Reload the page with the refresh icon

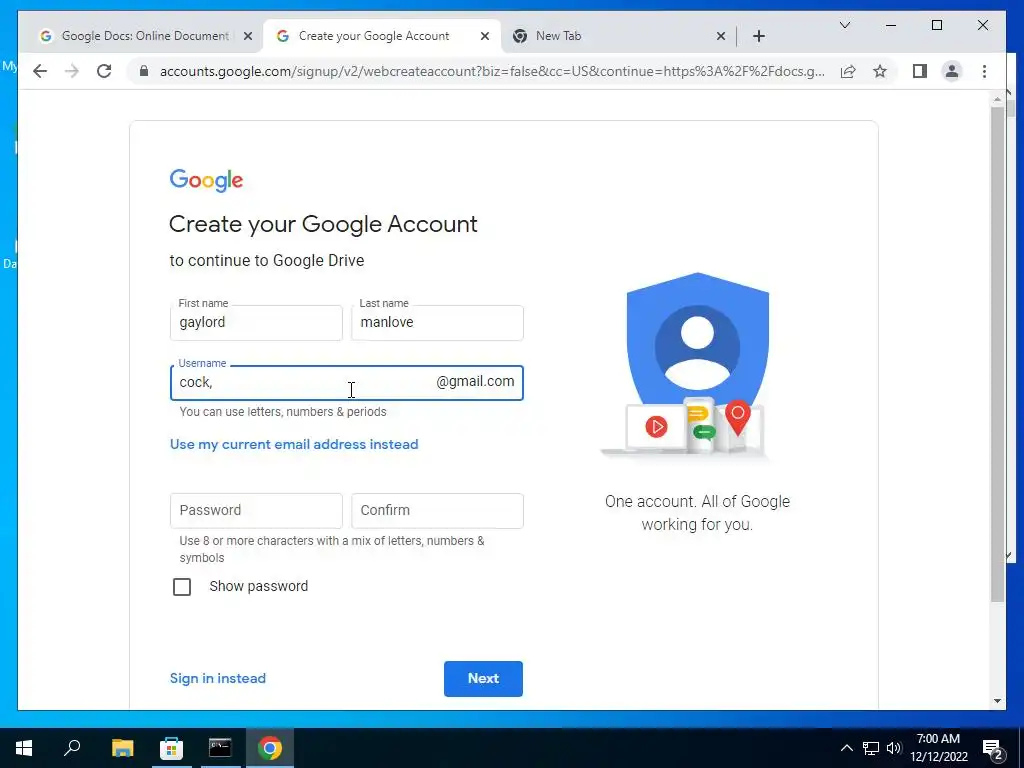104,71
